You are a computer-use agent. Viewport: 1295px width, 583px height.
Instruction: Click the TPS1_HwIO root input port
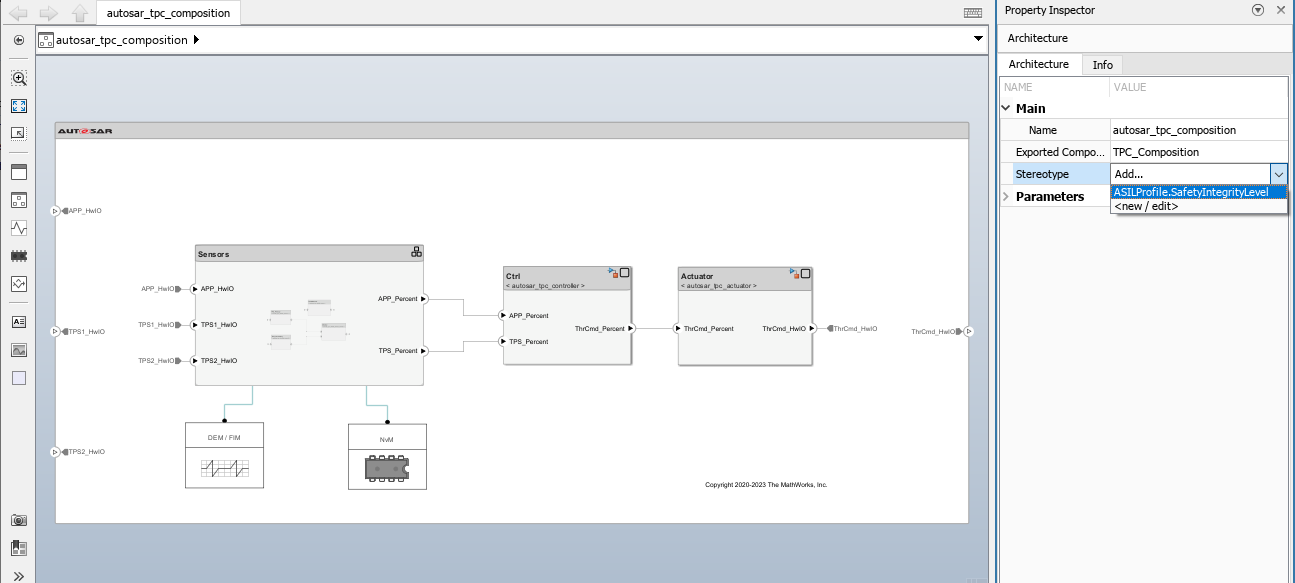click(56, 331)
